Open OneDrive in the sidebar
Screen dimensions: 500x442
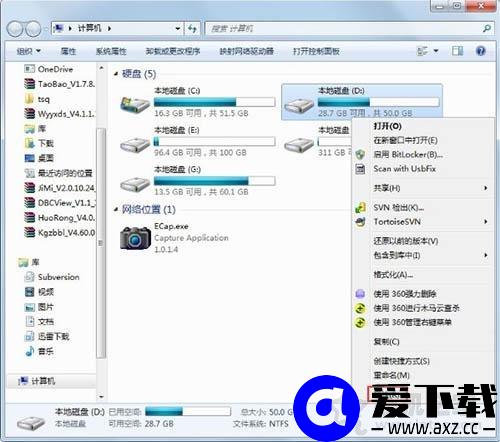click(x=48, y=69)
